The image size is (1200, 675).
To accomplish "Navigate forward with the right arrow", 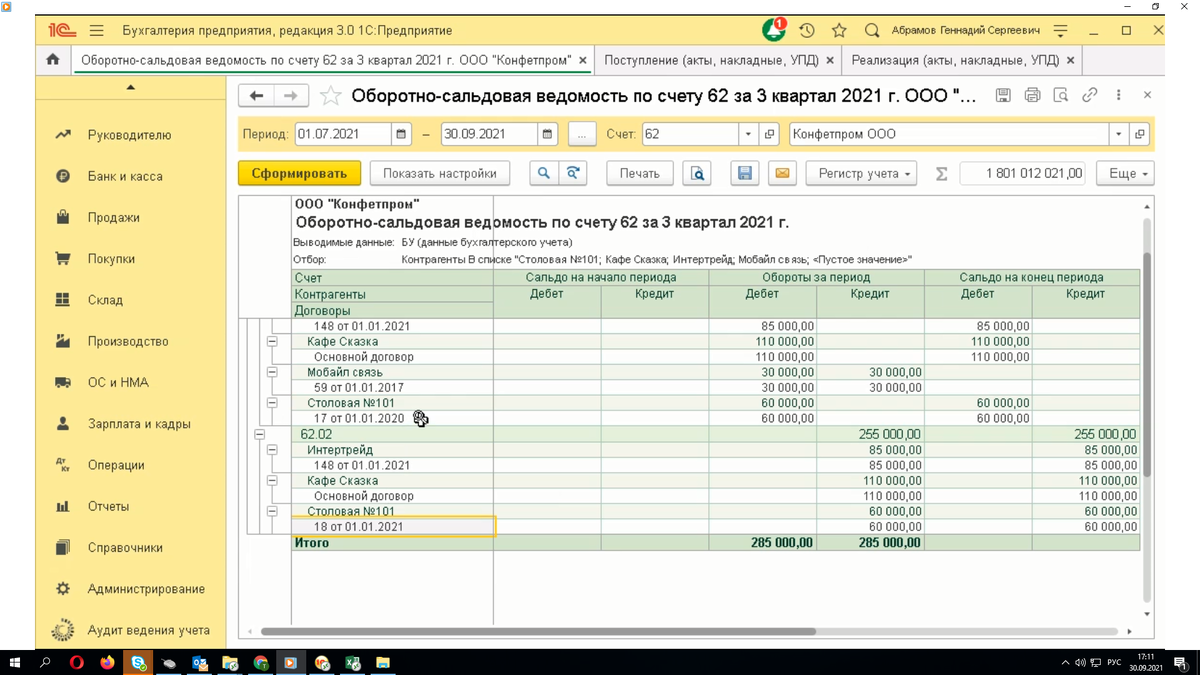I will click(x=291, y=95).
